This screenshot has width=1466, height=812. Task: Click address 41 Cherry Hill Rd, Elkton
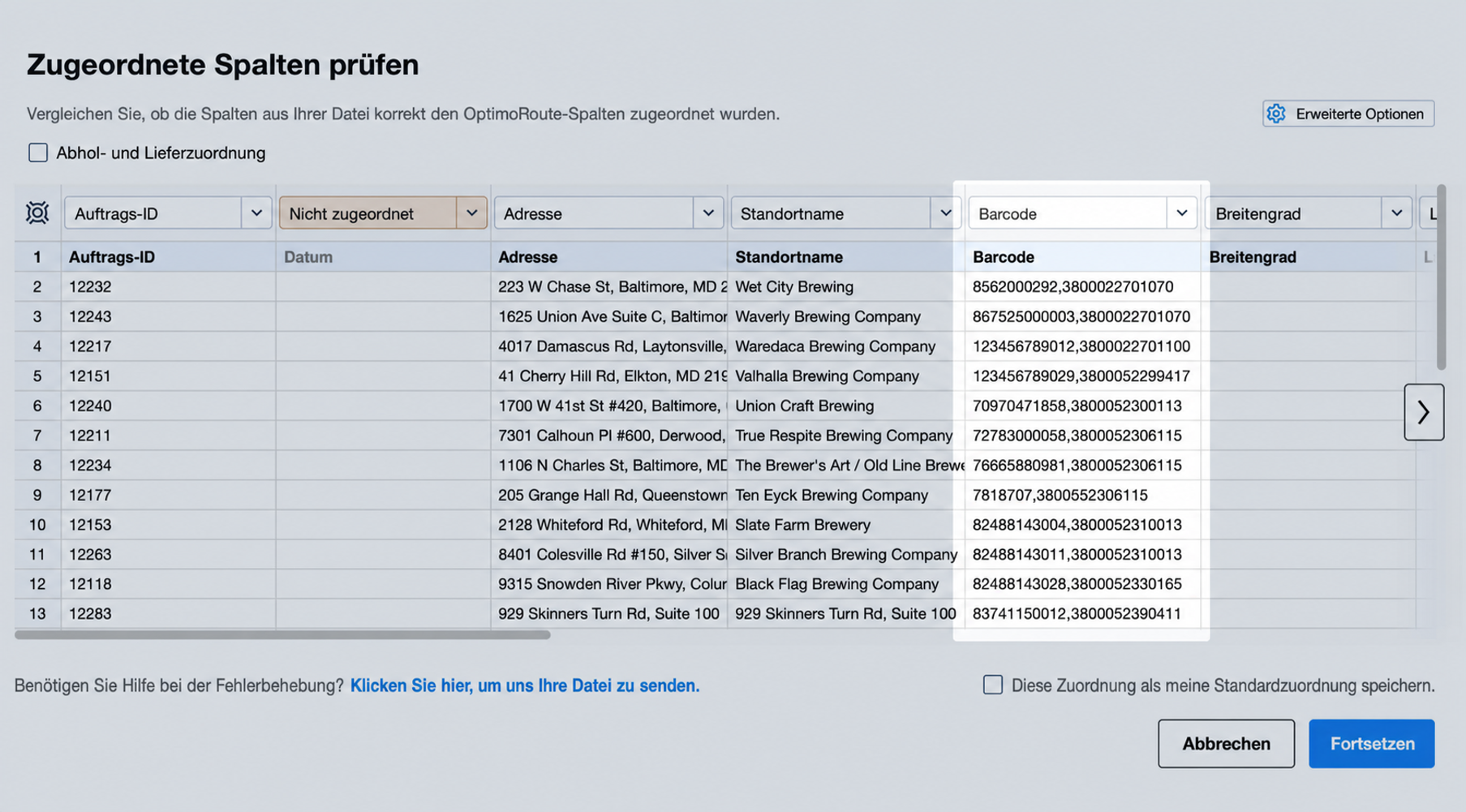pos(608,376)
